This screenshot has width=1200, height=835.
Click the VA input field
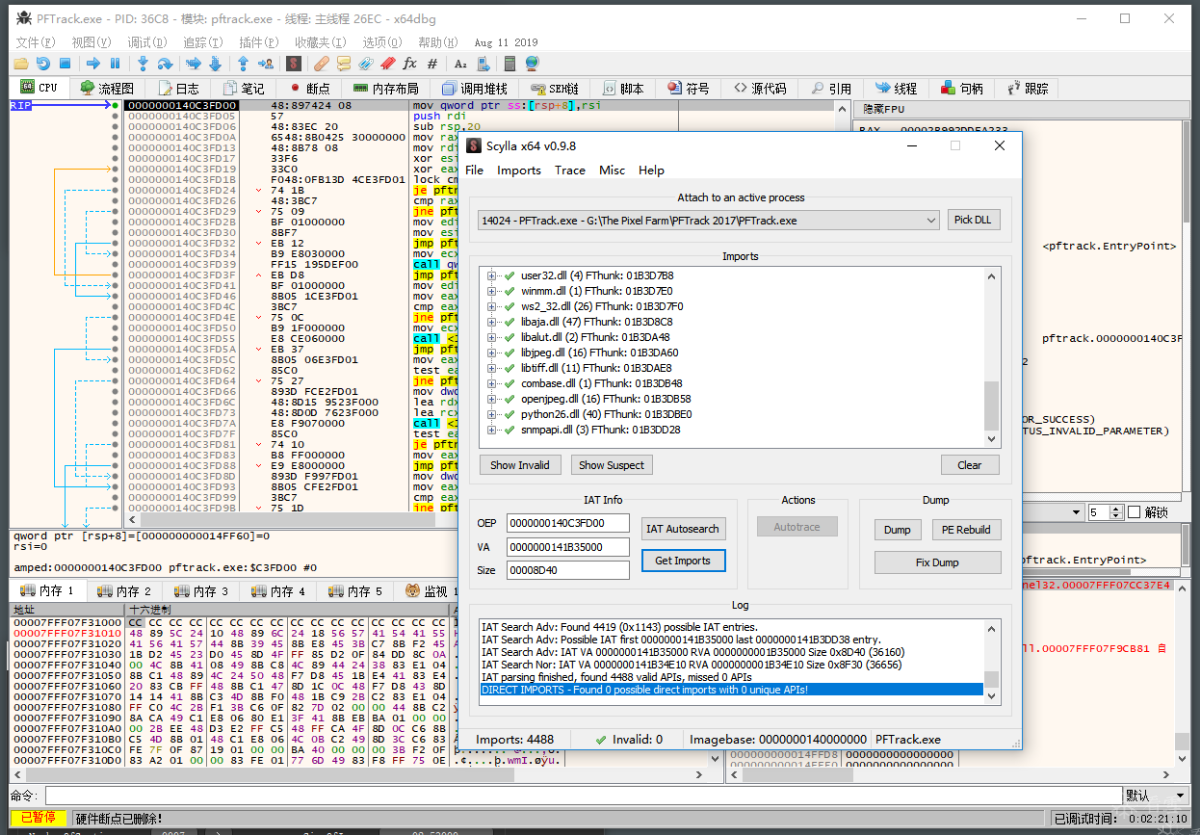coord(568,547)
